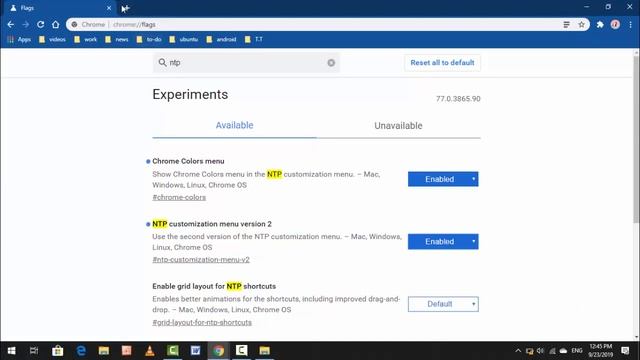
Task: Follow the #chrome-colors link
Action: [179, 197]
